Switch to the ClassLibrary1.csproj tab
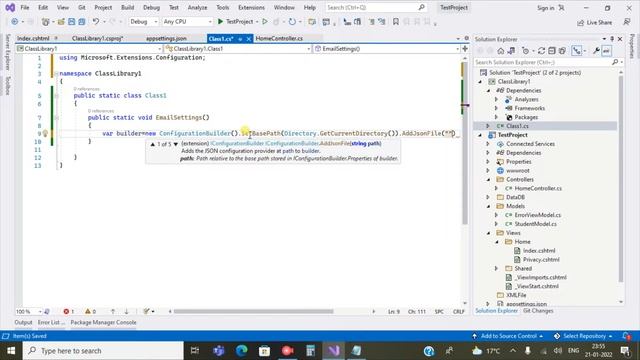This screenshot has width=640, height=360. [x=98, y=38]
